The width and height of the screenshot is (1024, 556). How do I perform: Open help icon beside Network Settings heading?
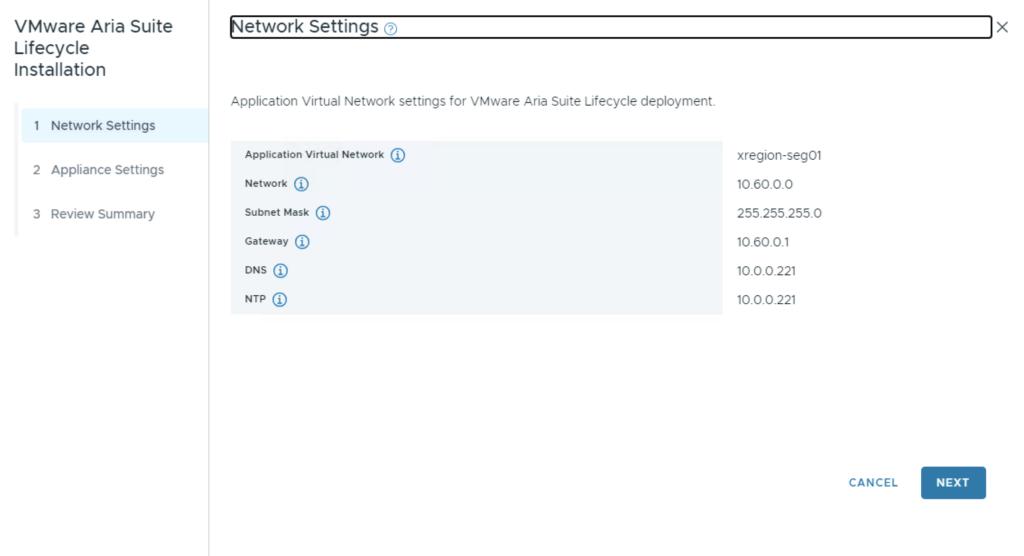pos(391,29)
